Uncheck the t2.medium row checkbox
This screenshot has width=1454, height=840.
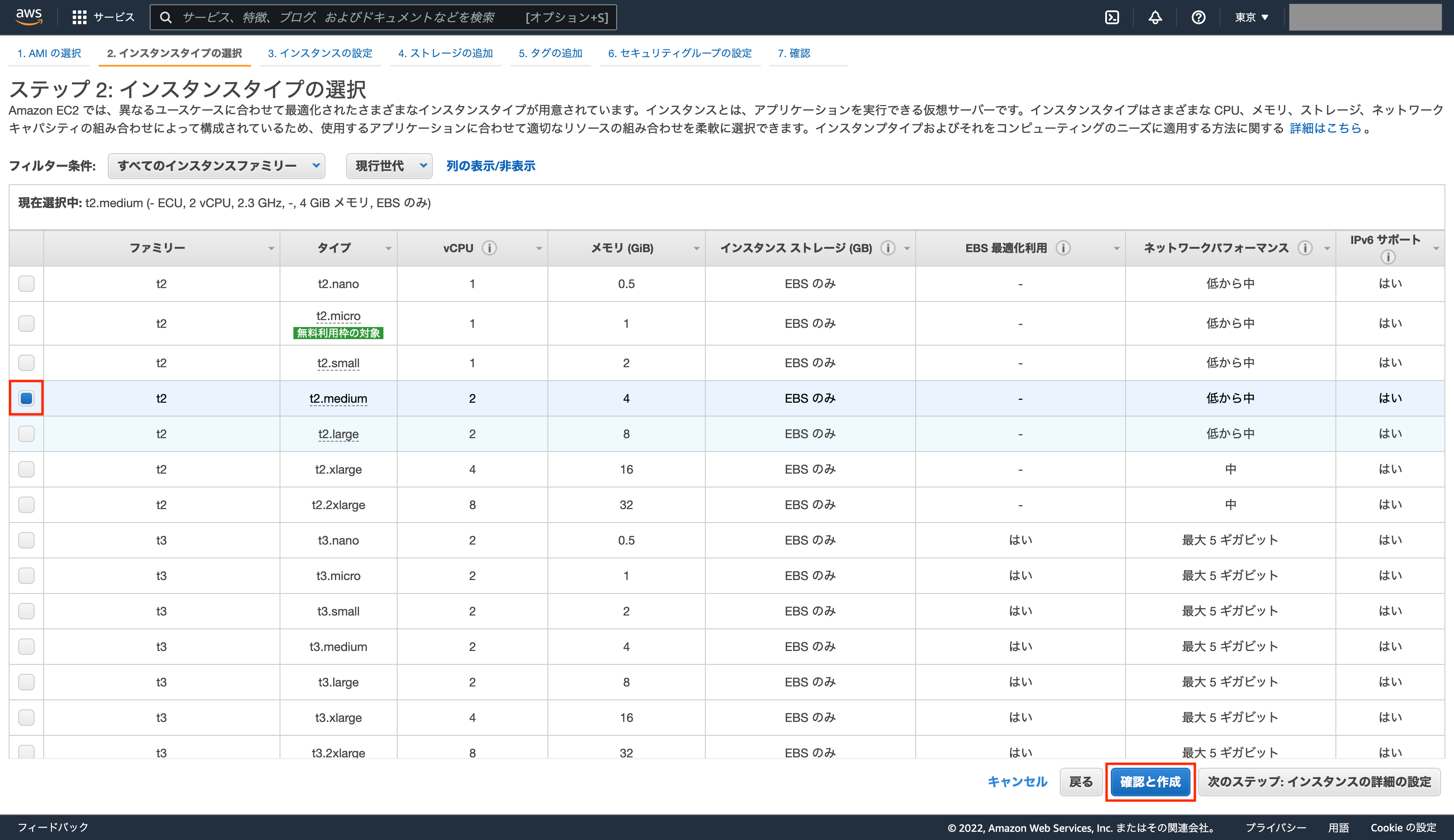point(26,398)
